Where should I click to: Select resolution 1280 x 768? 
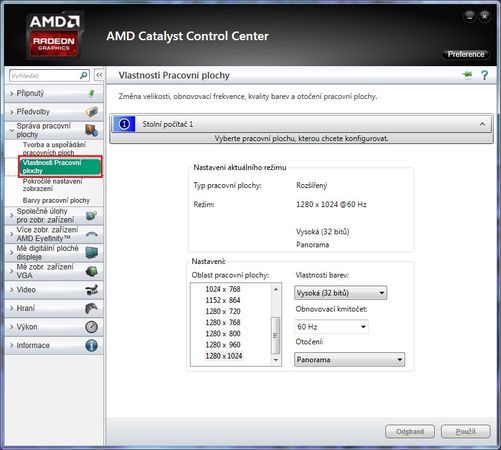(223, 323)
